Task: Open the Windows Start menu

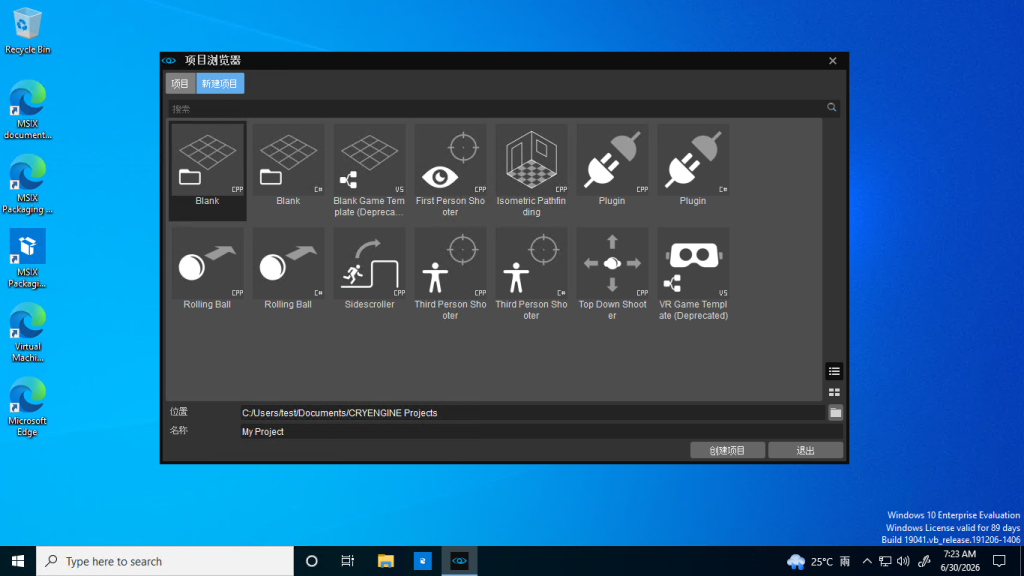Action: (x=18, y=561)
